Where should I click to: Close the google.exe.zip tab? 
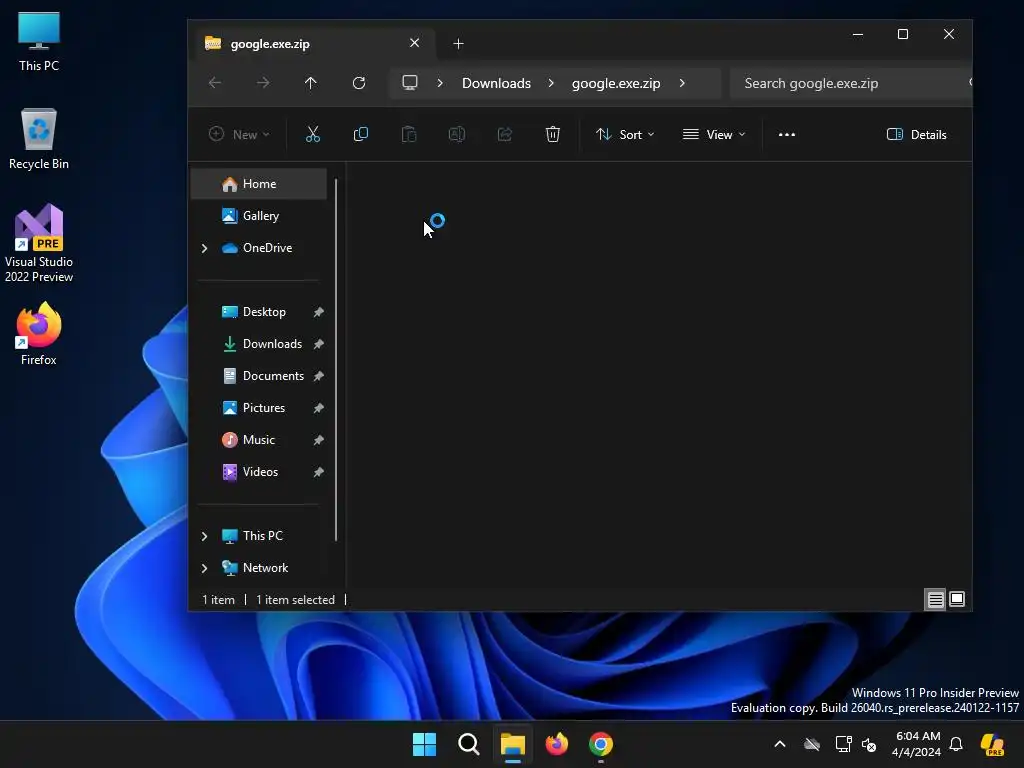414,43
